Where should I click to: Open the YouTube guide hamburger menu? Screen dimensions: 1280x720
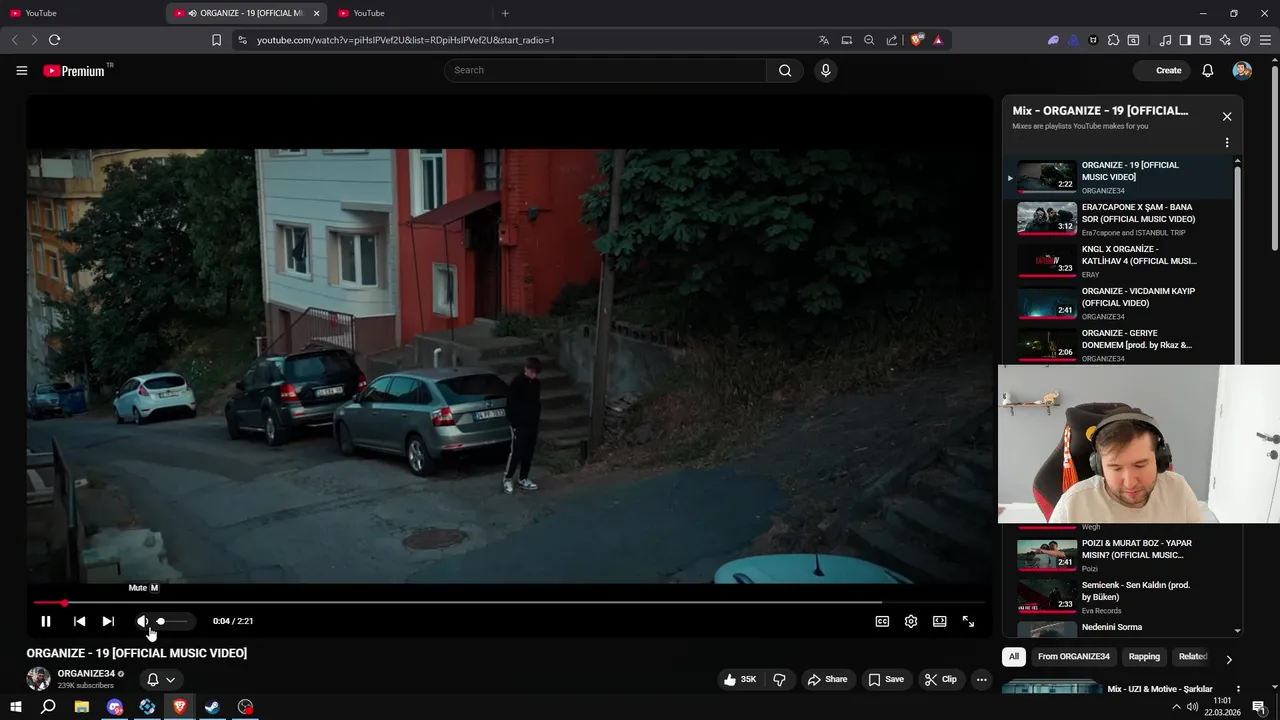coord(21,70)
